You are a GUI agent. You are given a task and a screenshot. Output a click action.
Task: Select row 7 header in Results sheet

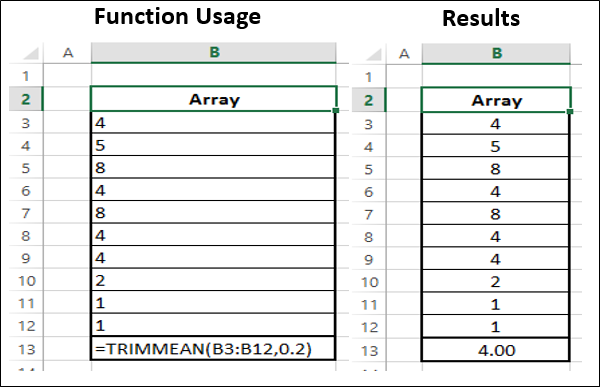pyautogui.click(x=369, y=214)
